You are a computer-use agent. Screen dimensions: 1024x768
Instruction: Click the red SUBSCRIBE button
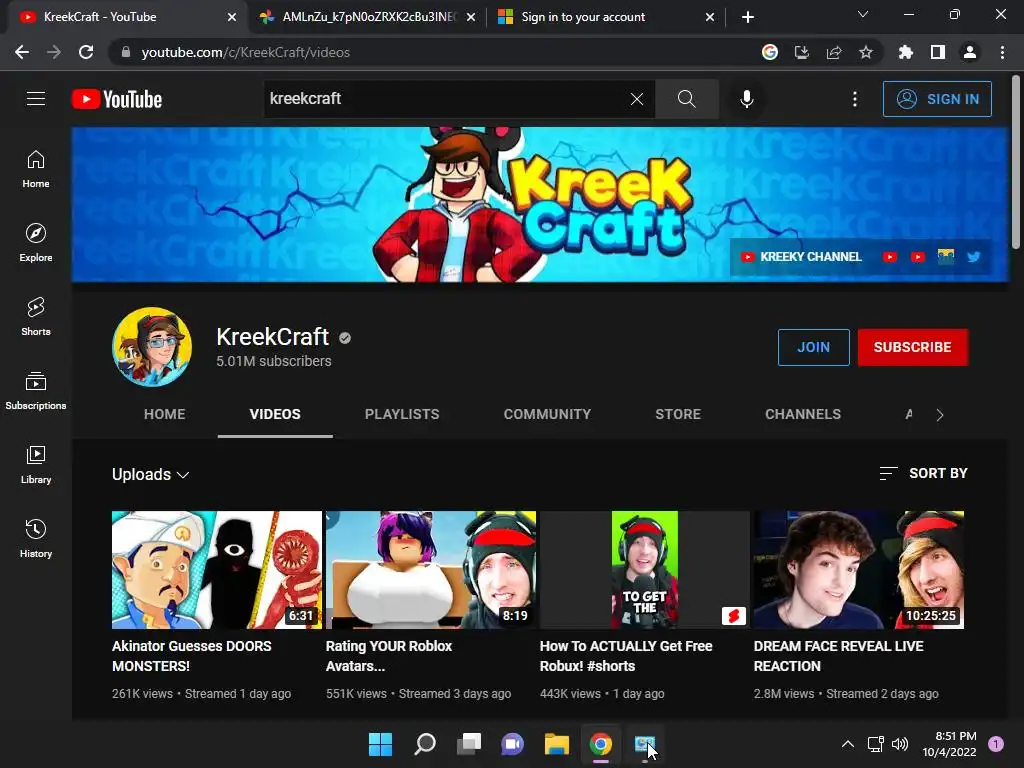point(912,347)
